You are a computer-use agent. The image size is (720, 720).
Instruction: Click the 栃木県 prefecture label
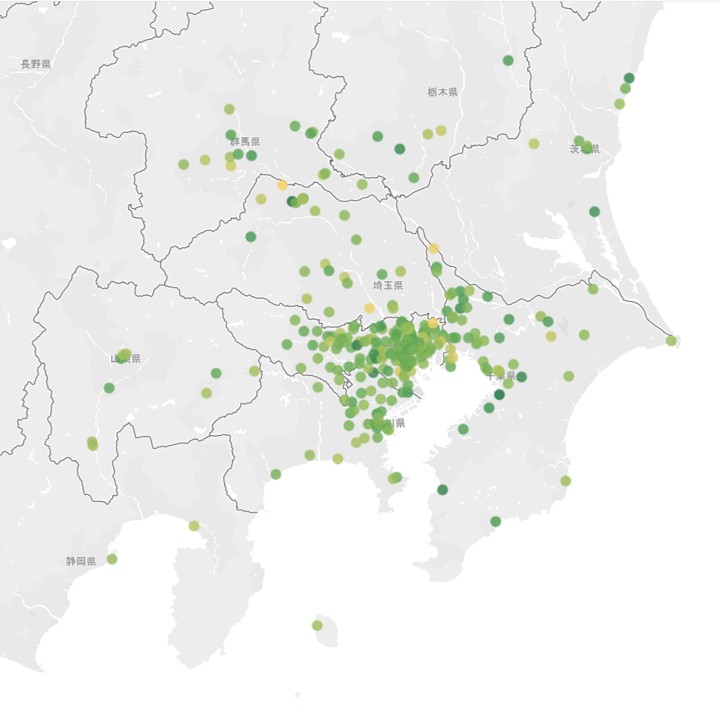(x=442, y=92)
